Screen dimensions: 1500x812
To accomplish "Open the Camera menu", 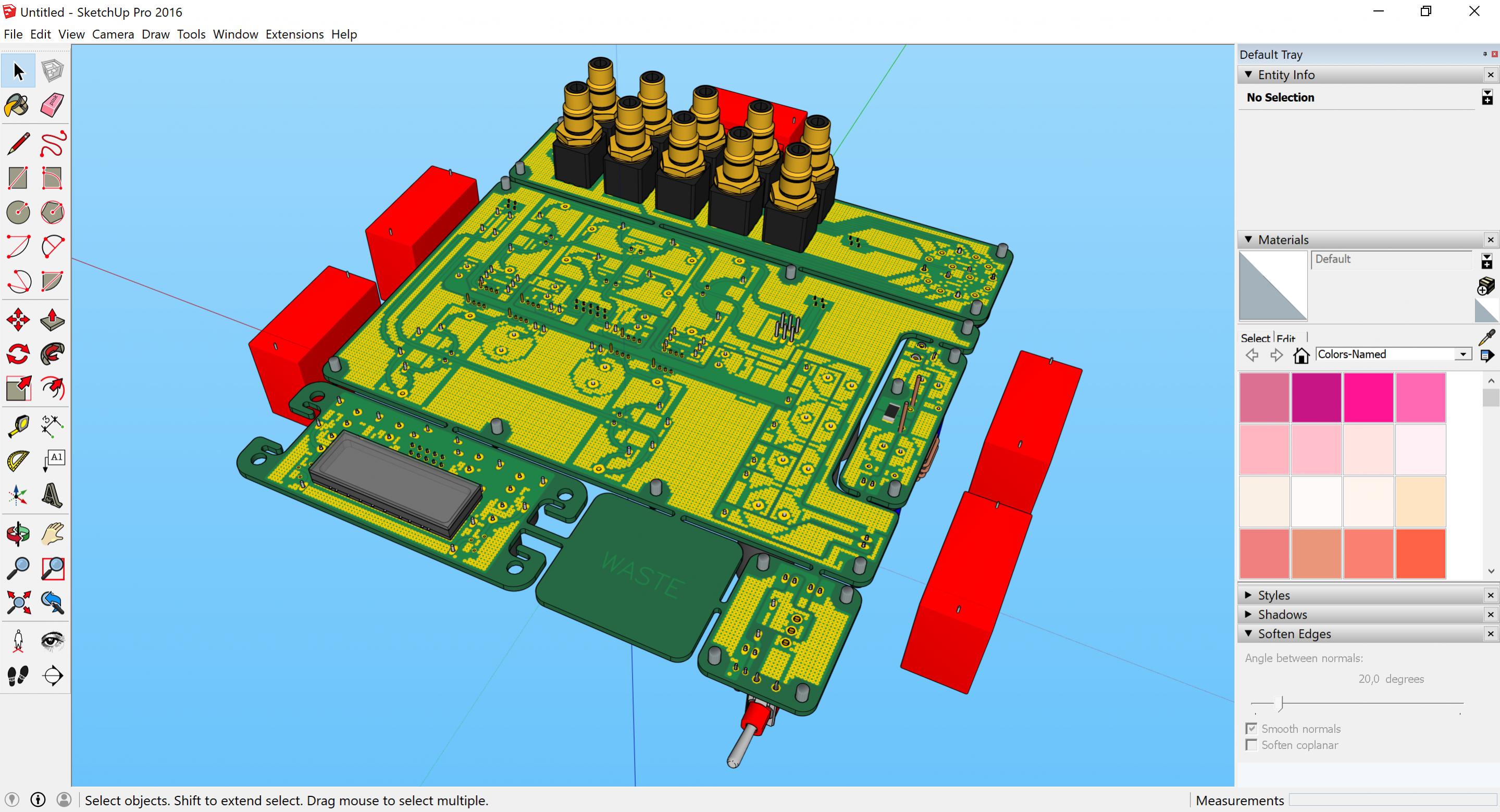I will 113,34.
